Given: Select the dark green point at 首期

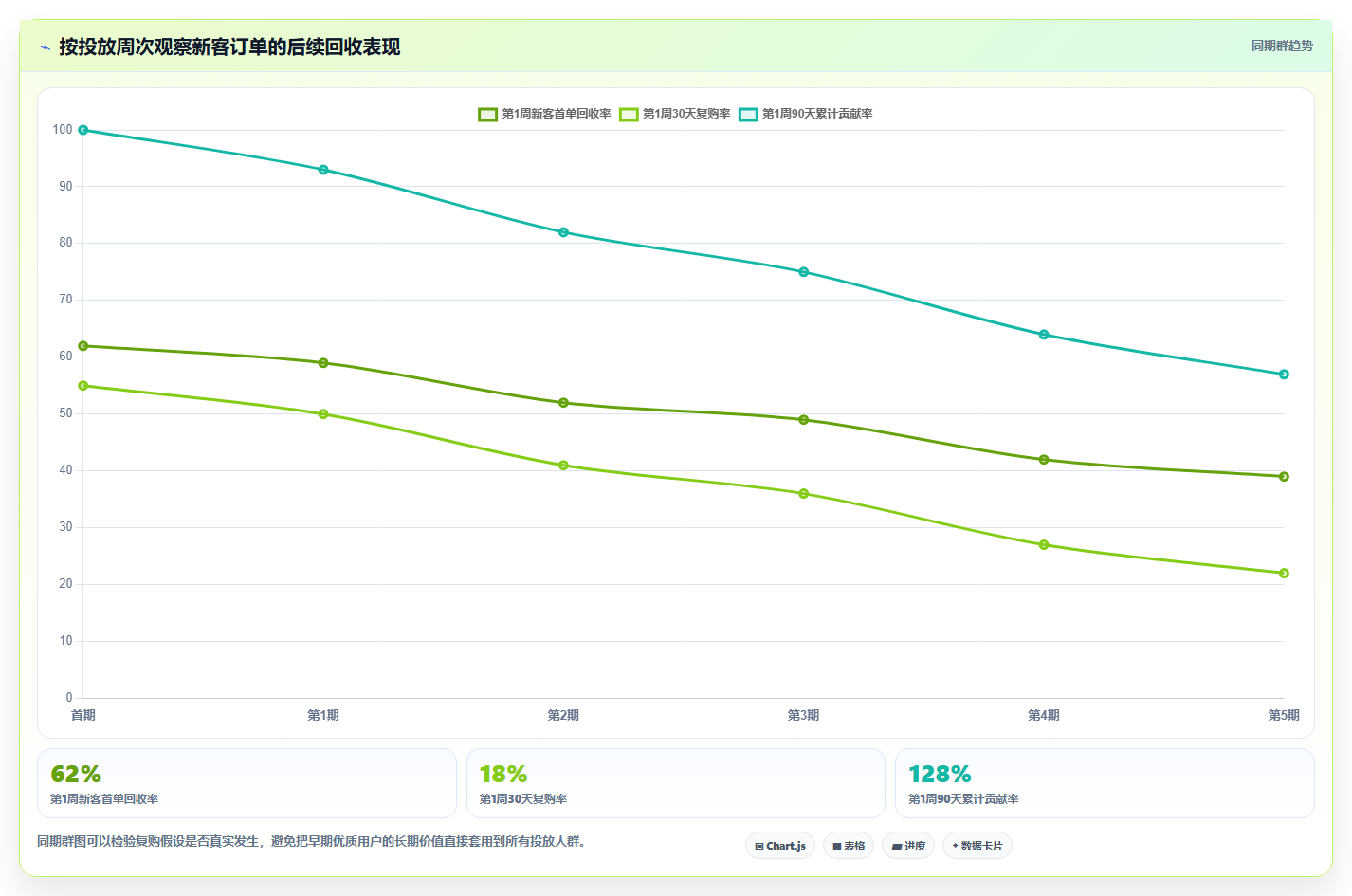Looking at the screenshot, I should point(83,346).
